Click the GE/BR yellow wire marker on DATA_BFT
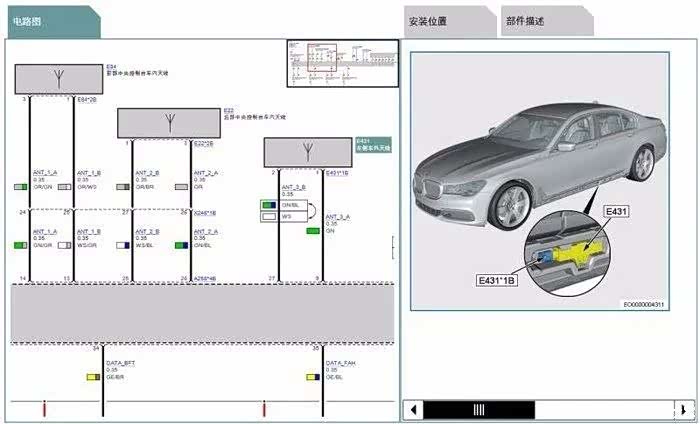This screenshot has width=700, height=424. (91, 377)
